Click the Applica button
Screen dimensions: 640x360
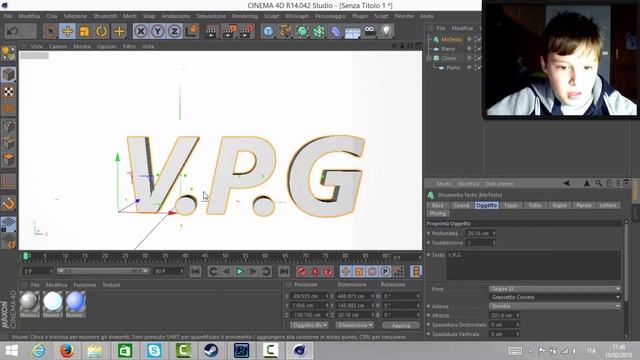[401, 325]
